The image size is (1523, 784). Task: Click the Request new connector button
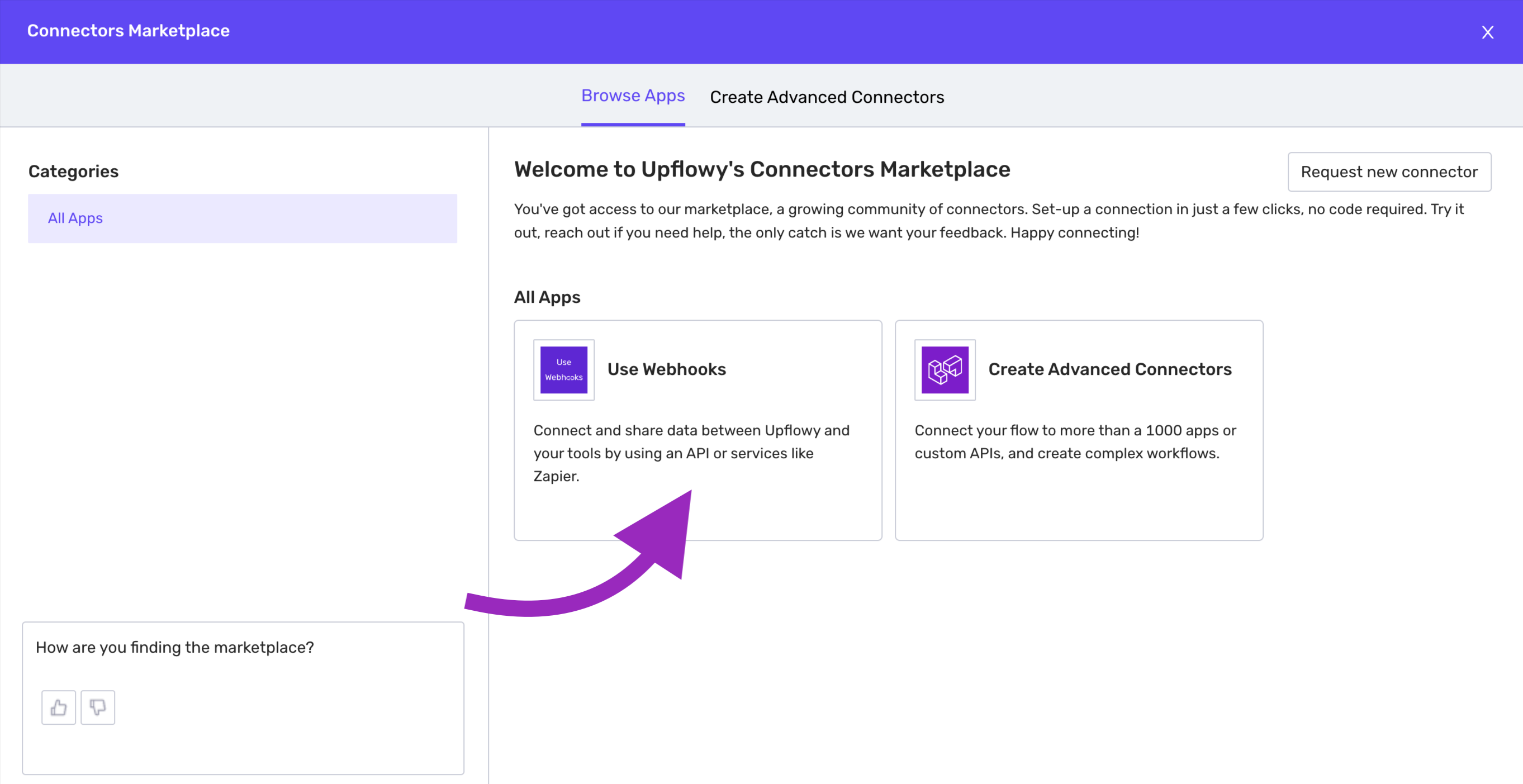1389,172
